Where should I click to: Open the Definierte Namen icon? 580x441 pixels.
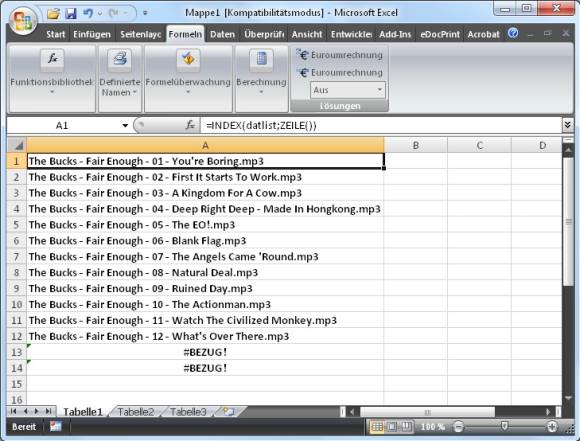click(x=119, y=59)
